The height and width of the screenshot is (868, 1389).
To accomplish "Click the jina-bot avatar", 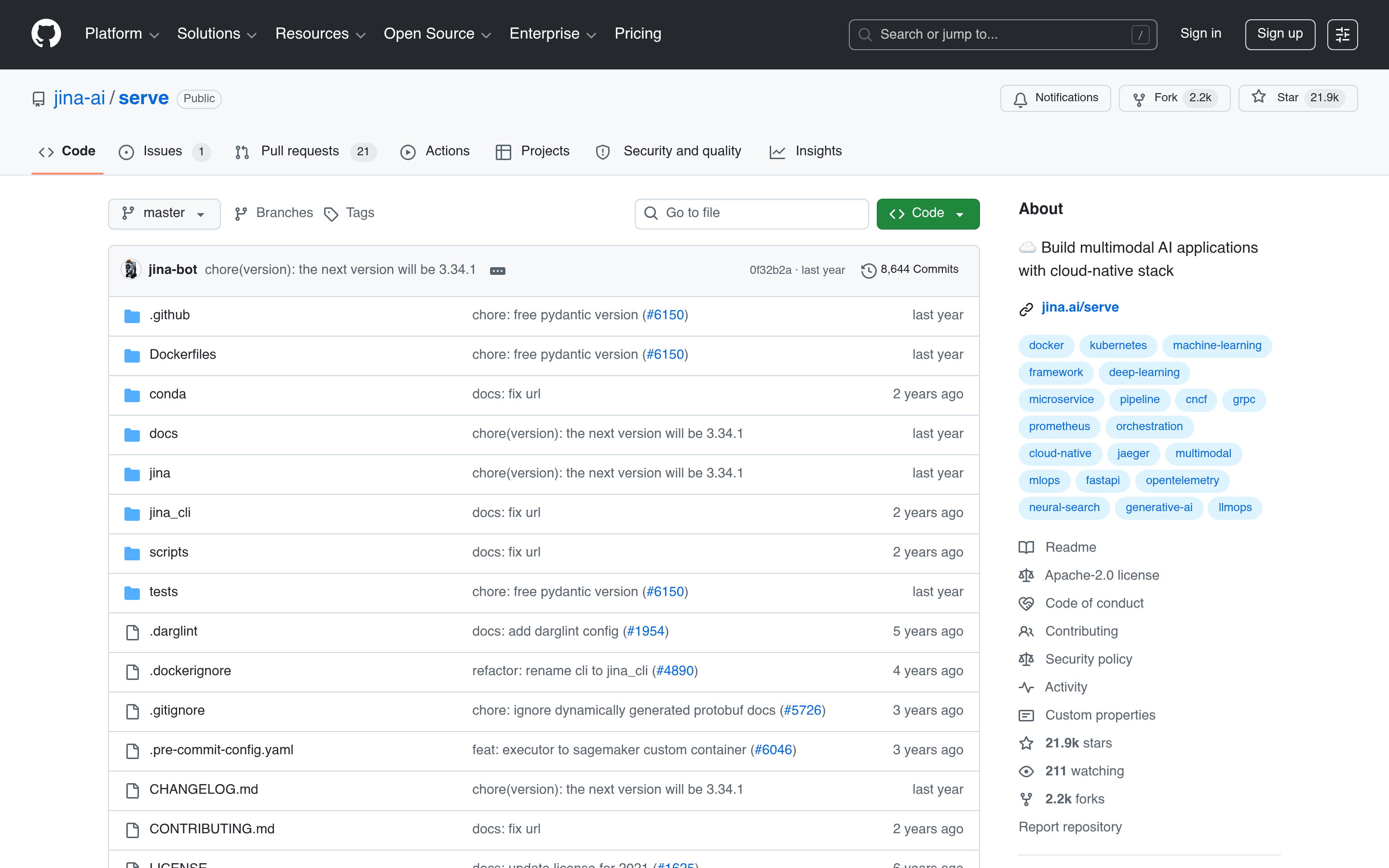I will click(x=131, y=269).
